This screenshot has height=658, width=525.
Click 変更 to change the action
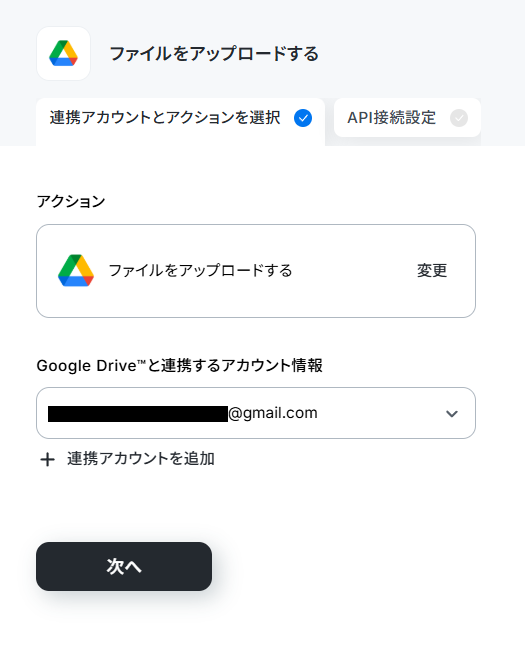pyautogui.click(x=432, y=271)
